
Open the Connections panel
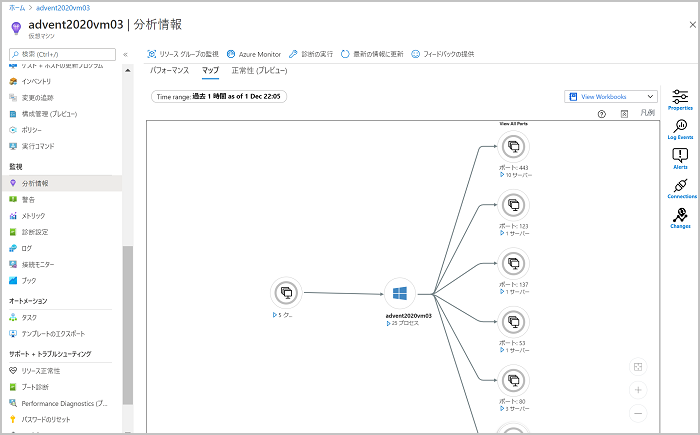pos(681,188)
